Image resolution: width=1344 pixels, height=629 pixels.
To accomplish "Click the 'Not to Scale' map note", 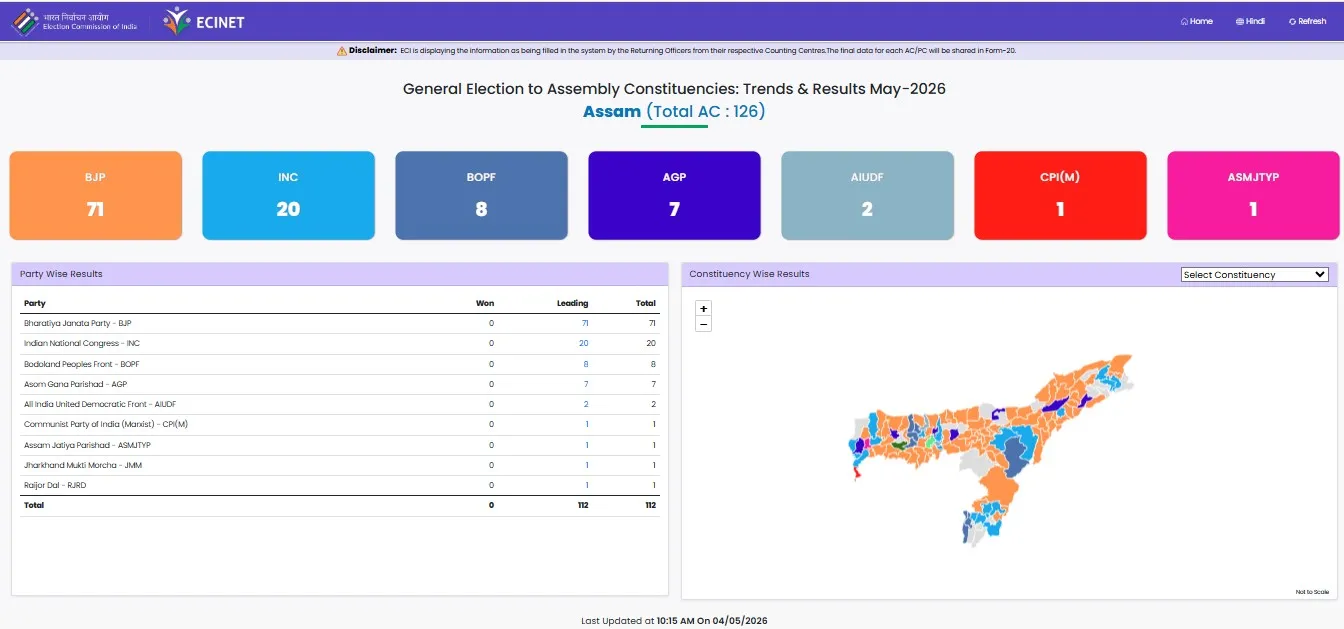I will tap(1312, 592).
